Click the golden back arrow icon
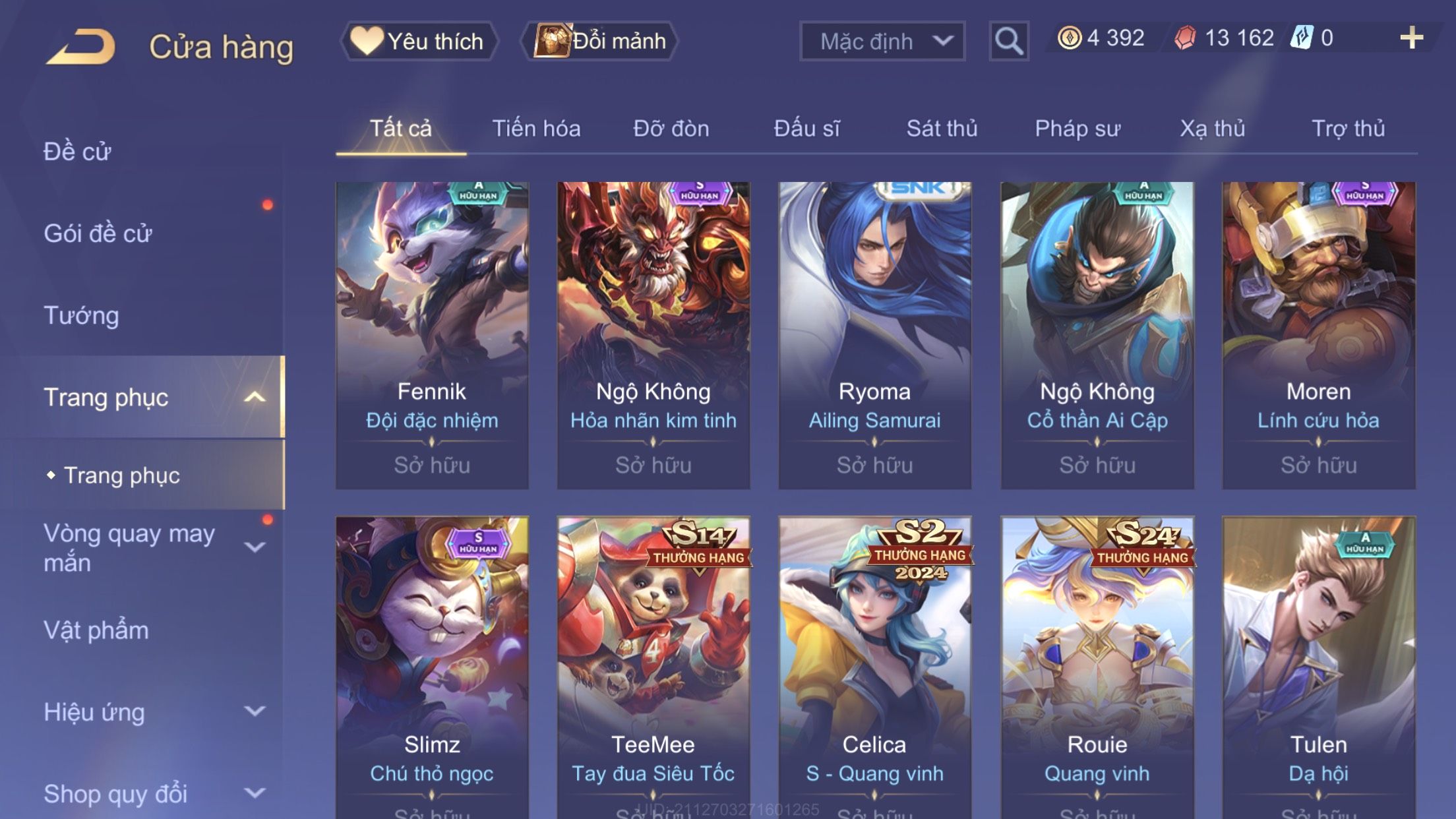 pyautogui.click(x=80, y=46)
